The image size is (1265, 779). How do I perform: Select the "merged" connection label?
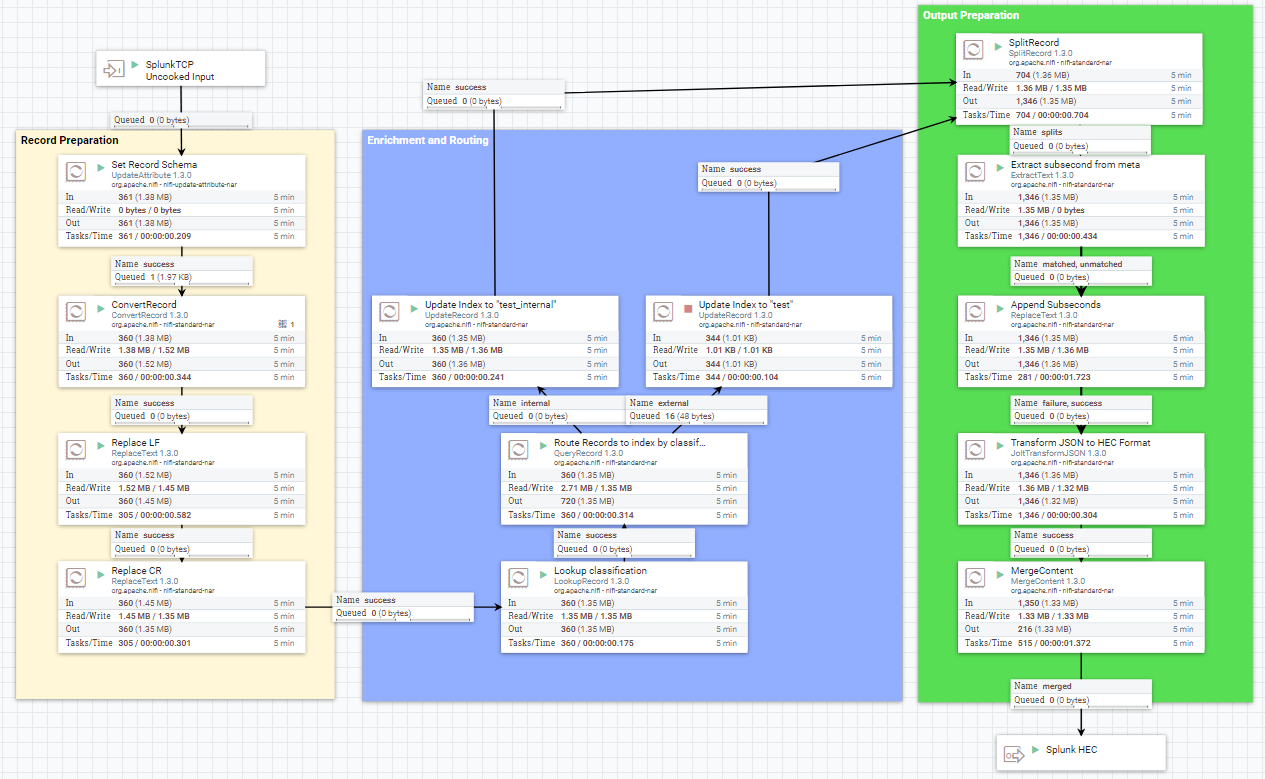tap(1080, 693)
